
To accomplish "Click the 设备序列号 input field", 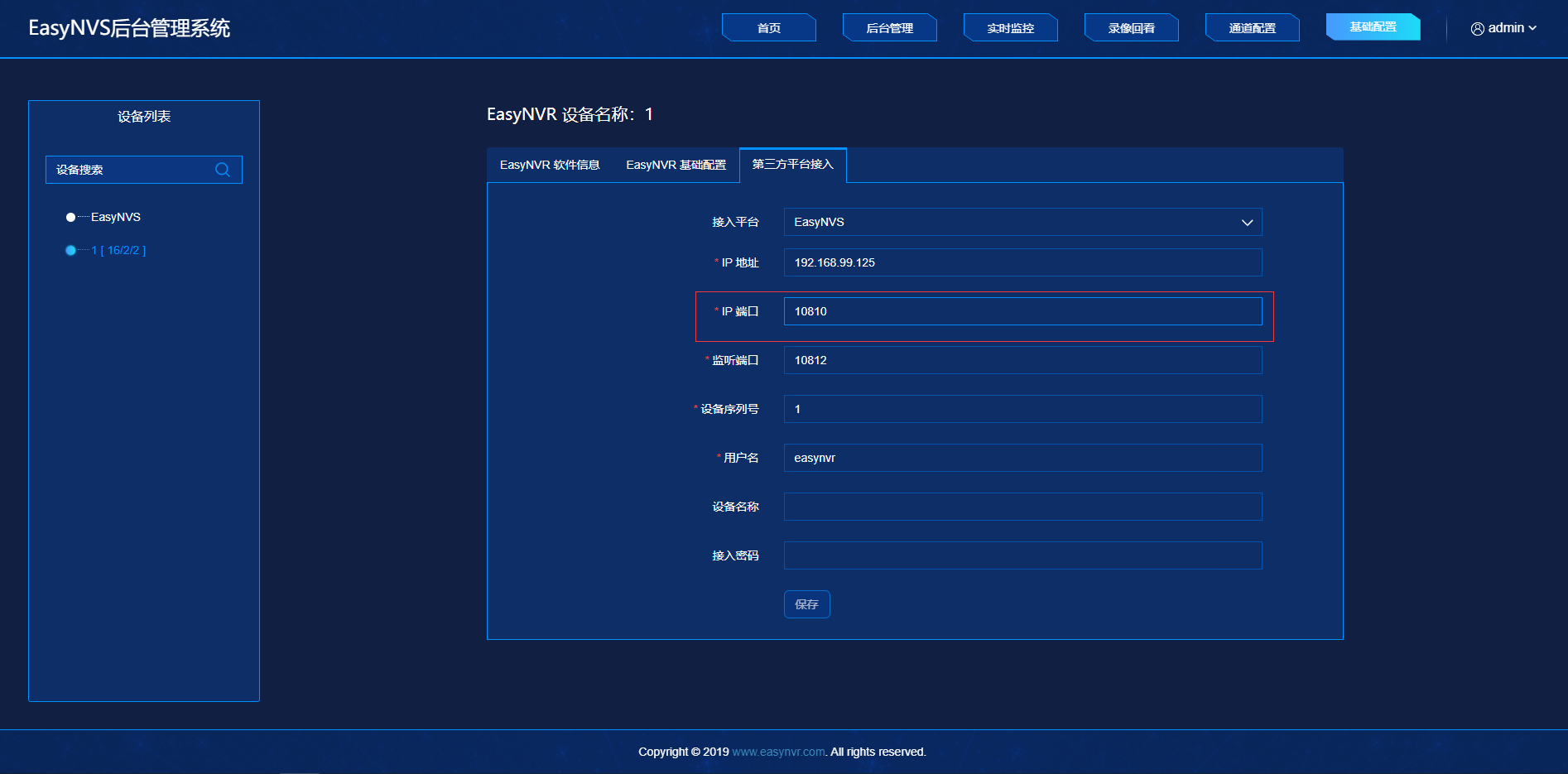I will pos(1022,409).
